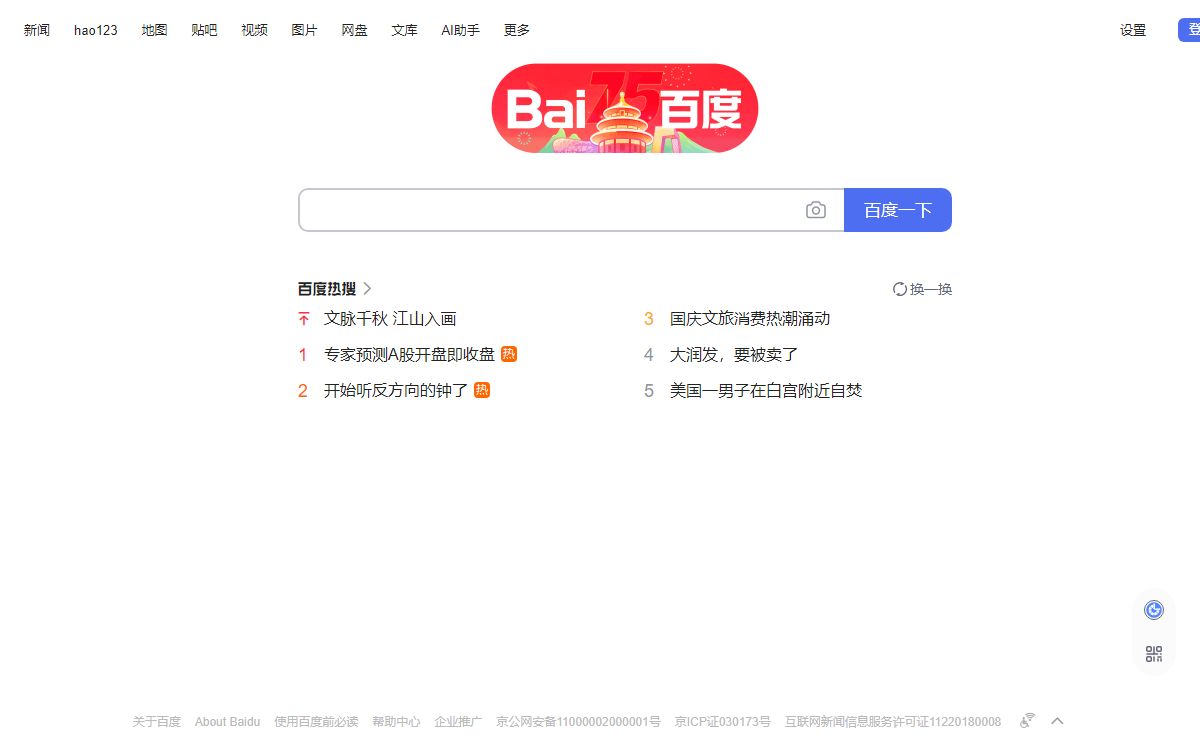Open the hao123 navigation link

pyautogui.click(x=96, y=30)
